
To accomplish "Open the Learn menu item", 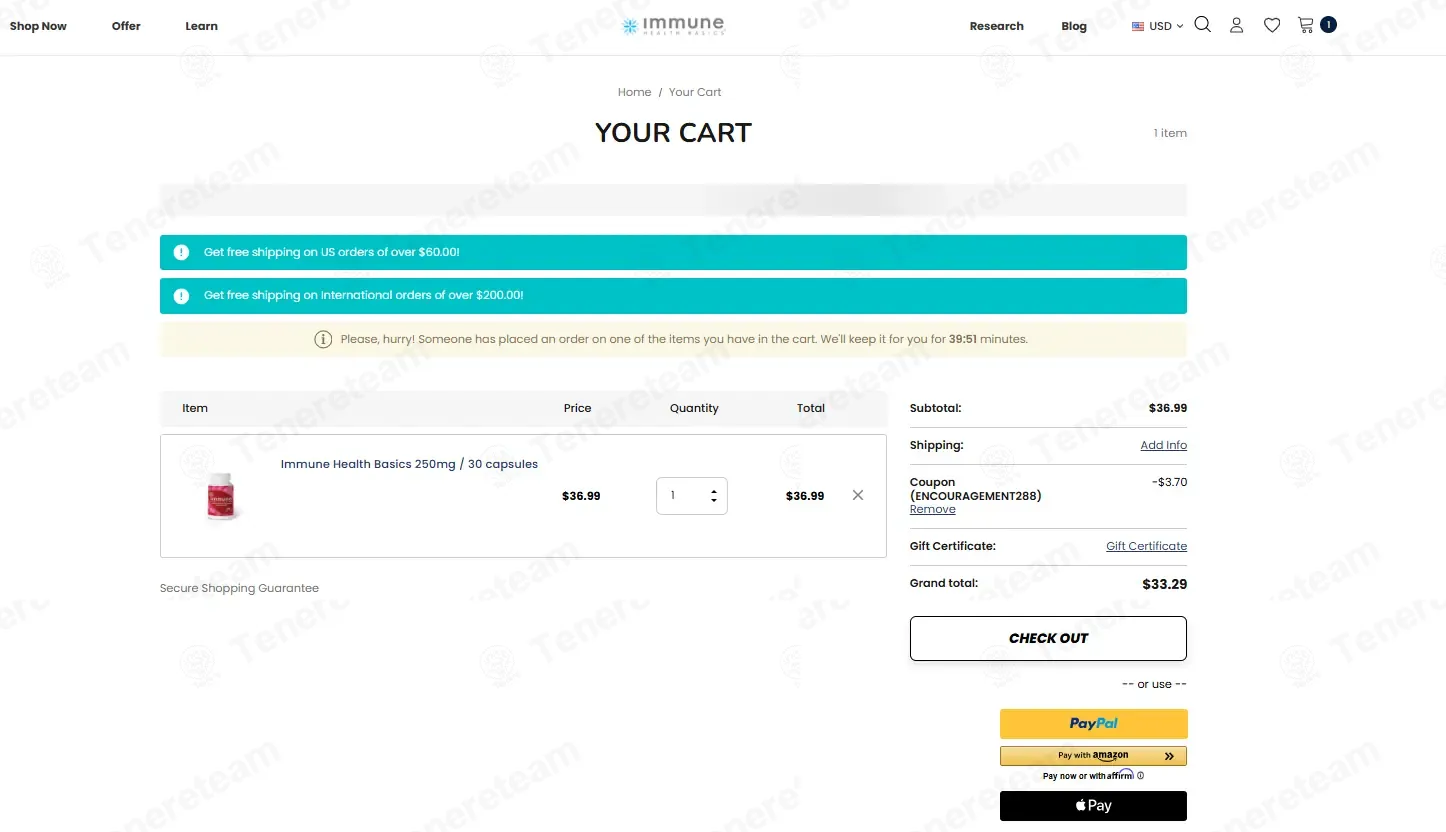I will (x=201, y=26).
